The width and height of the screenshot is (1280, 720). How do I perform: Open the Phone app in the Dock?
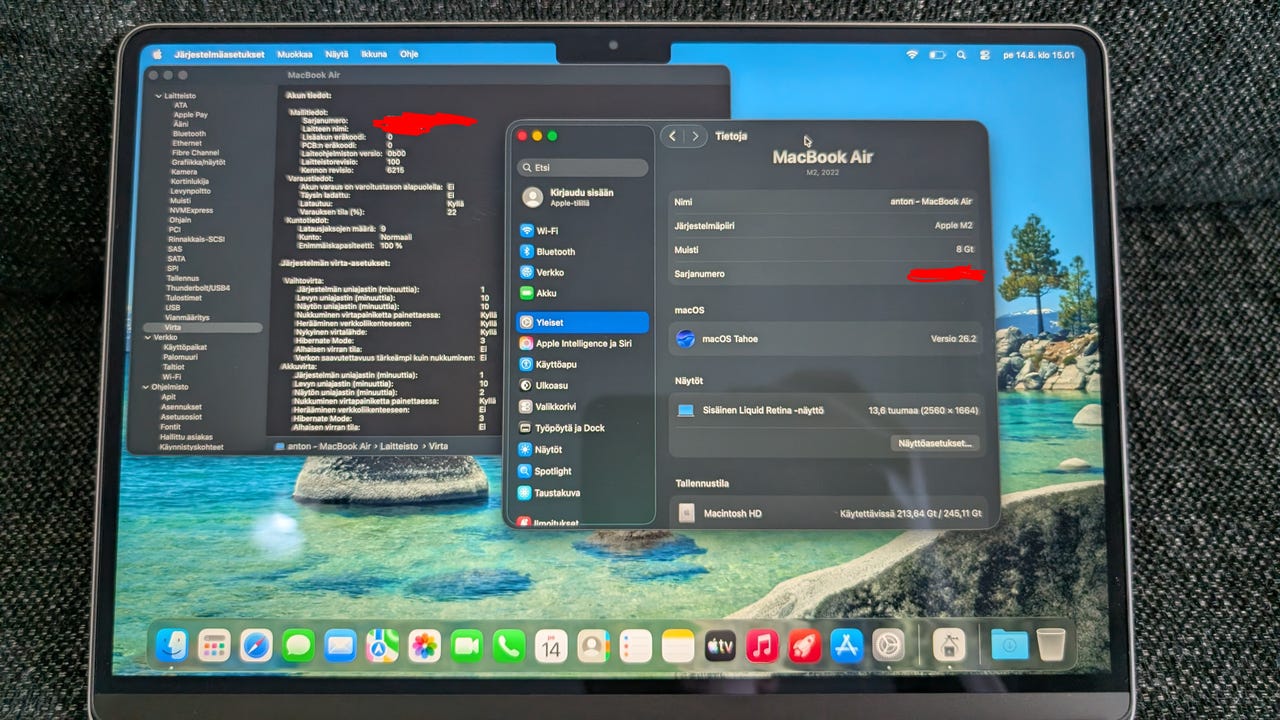pyautogui.click(x=508, y=646)
